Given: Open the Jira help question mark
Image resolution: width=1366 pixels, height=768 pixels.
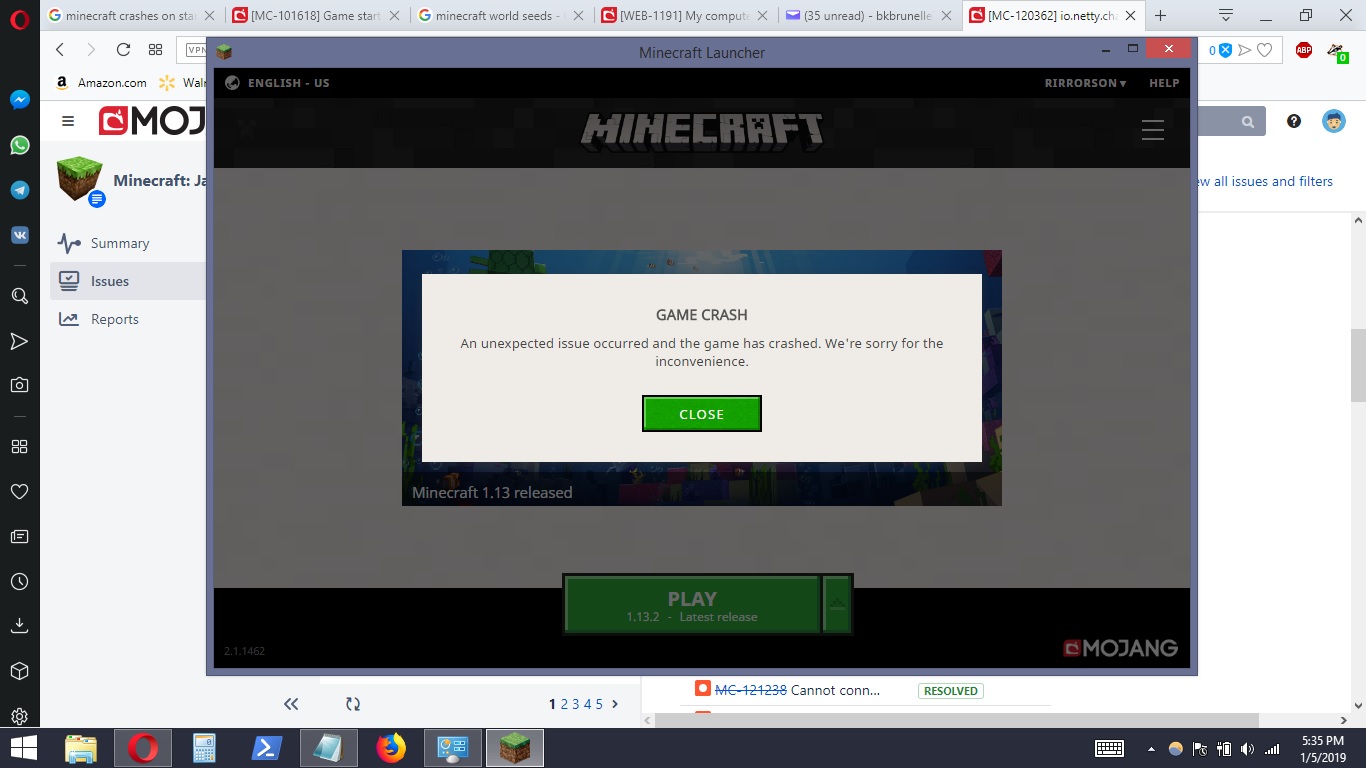Looking at the screenshot, I should (1294, 121).
